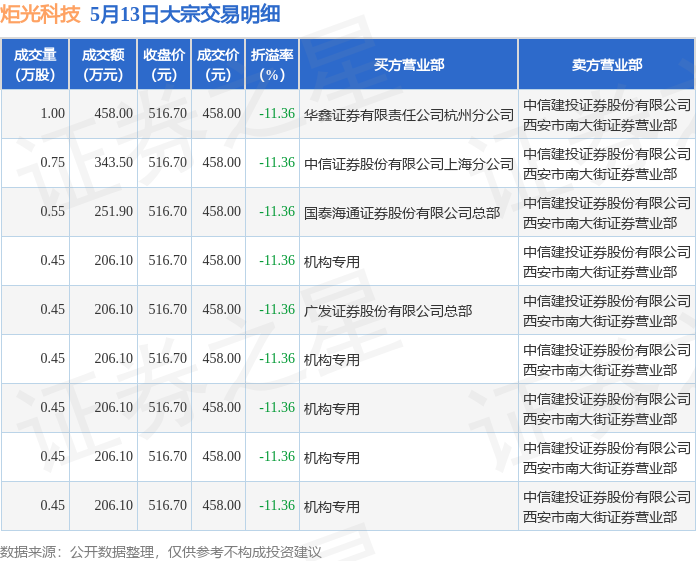
Task: Click the 炬光科技 stock name in title
Action: (x=40, y=14)
